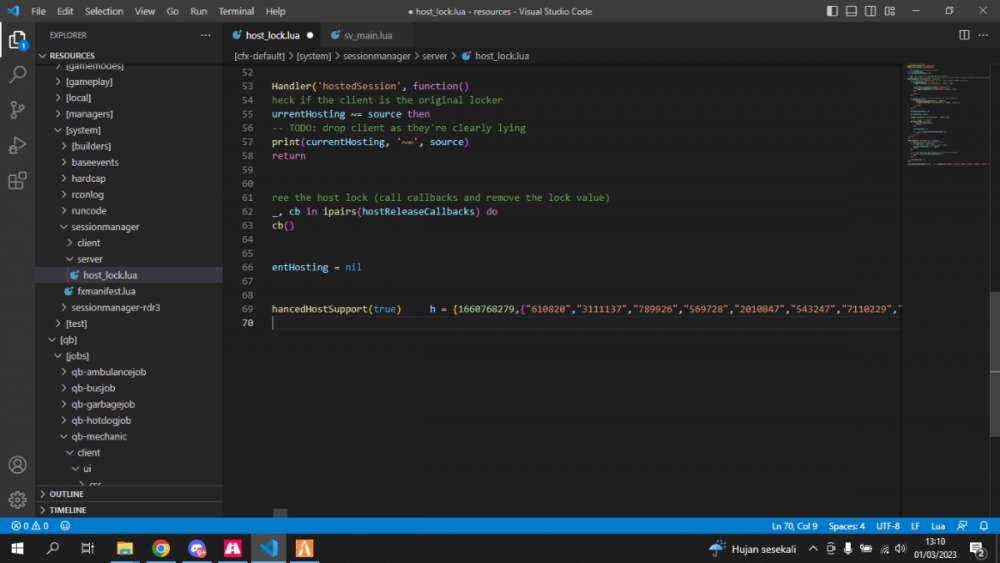Open the Accounts menu icon
The image size is (1000, 563).
click(x=17, y=465)
